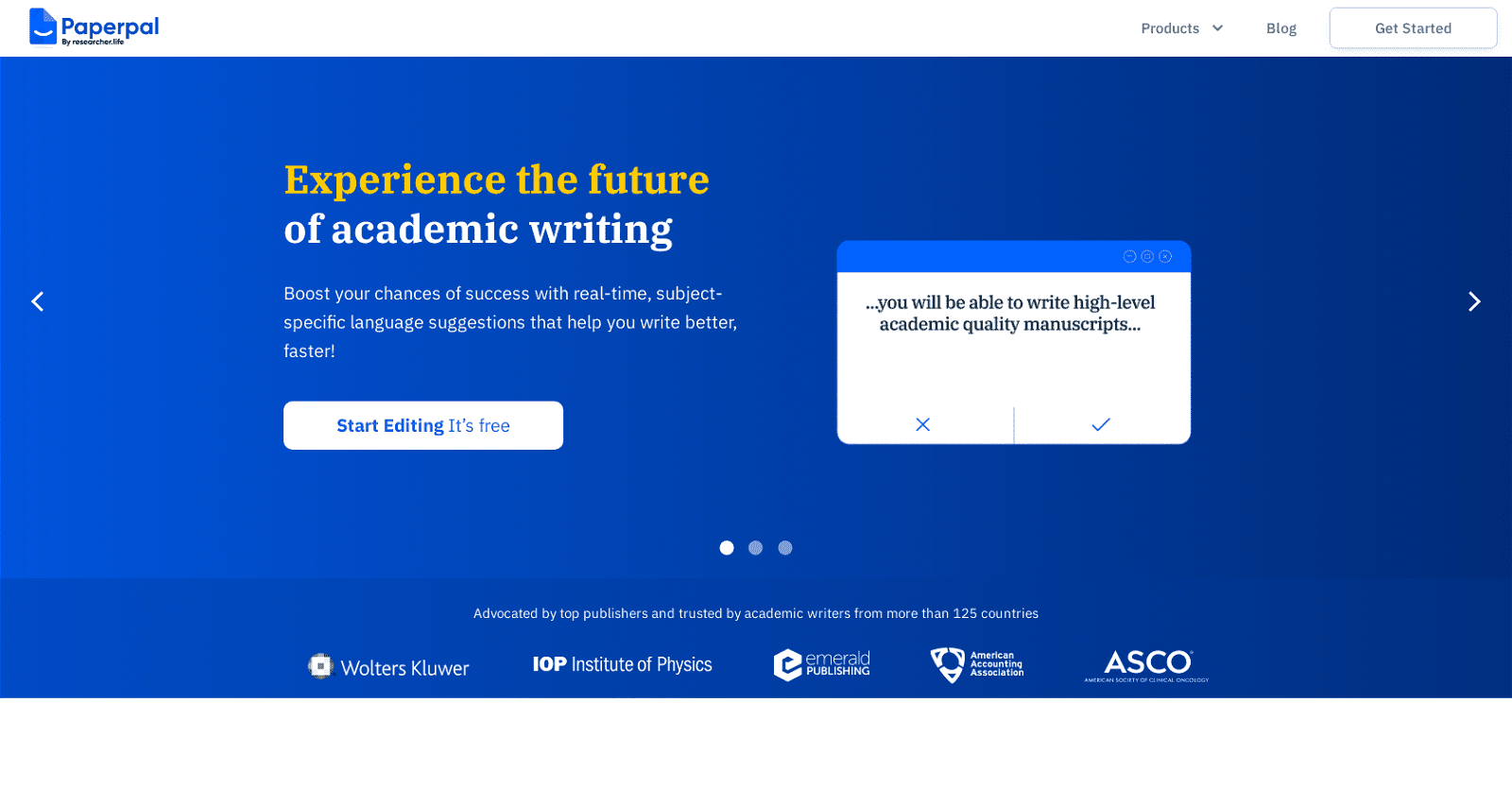Click the Paperpal logo icon
Image resolution: width=1512 pixels, height=788 pixels.
click(43, 26)
